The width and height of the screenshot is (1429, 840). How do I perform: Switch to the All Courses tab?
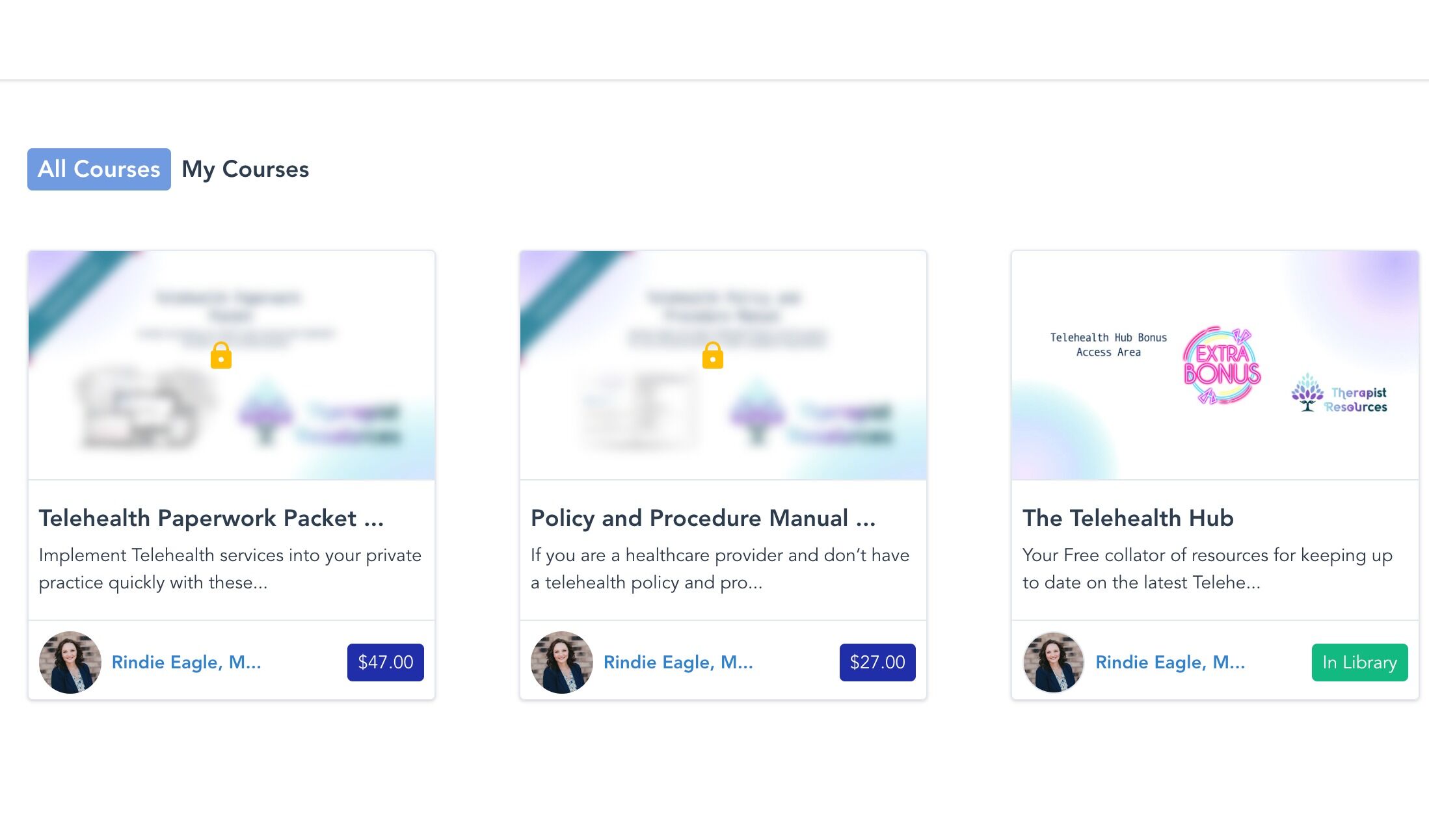[99, 169]
